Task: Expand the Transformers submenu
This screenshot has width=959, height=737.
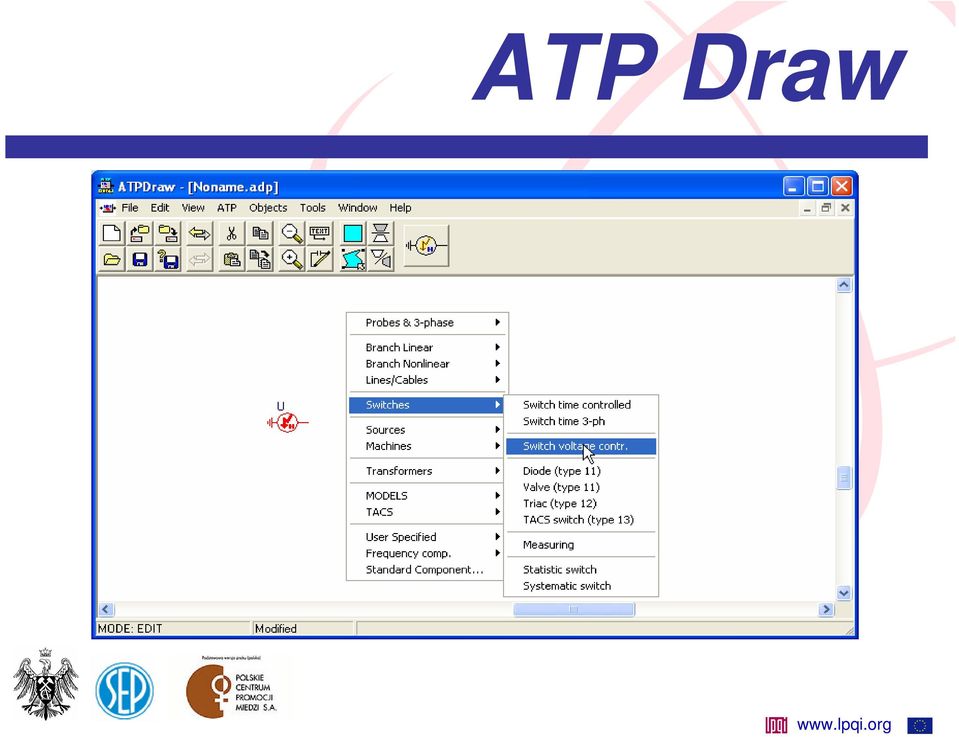Action: click(x=428, y=471)
